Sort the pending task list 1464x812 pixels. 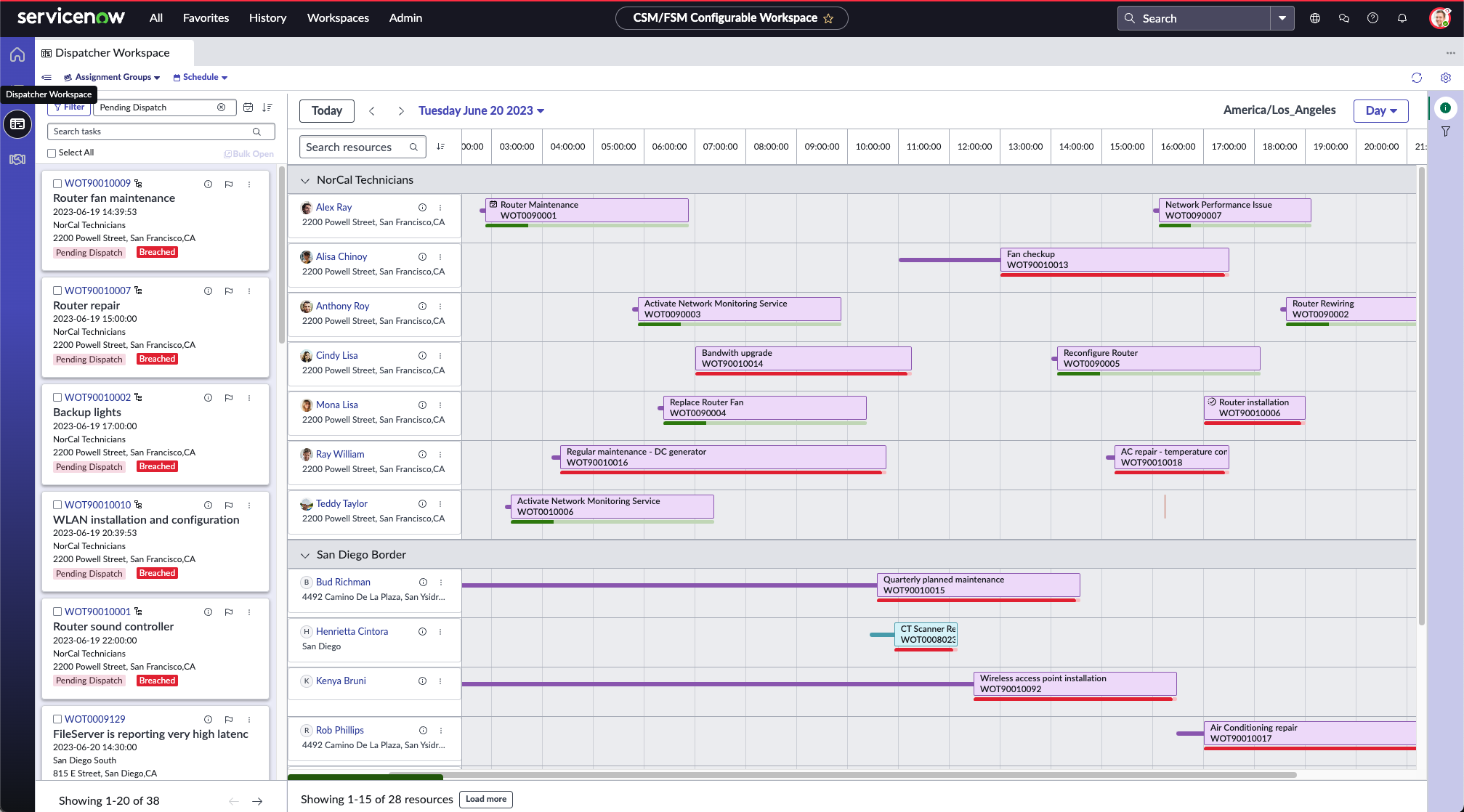tap(267, 107)
